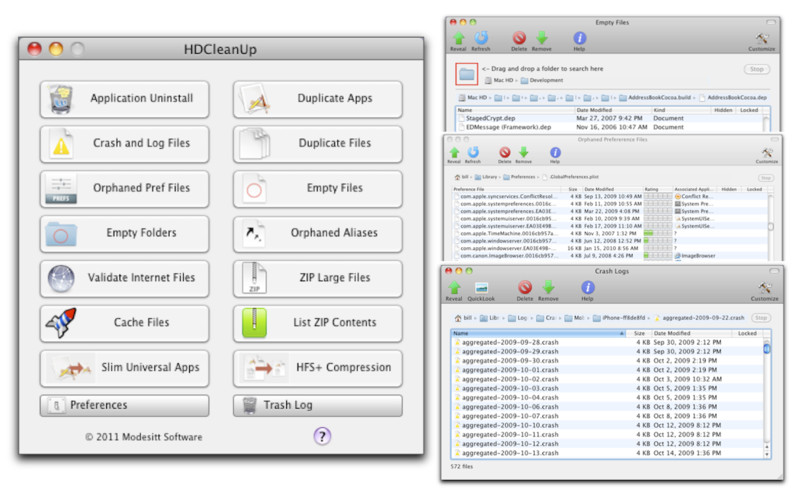Sort Crash Logs by Date Modified column

click(x=691, y=333)
